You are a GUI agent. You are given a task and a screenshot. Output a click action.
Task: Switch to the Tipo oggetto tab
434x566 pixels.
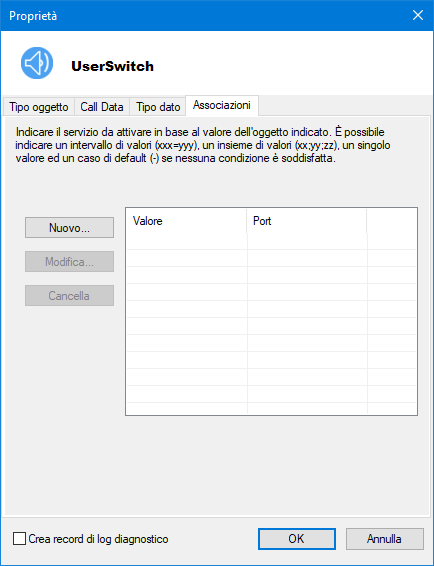click(39, 107)
